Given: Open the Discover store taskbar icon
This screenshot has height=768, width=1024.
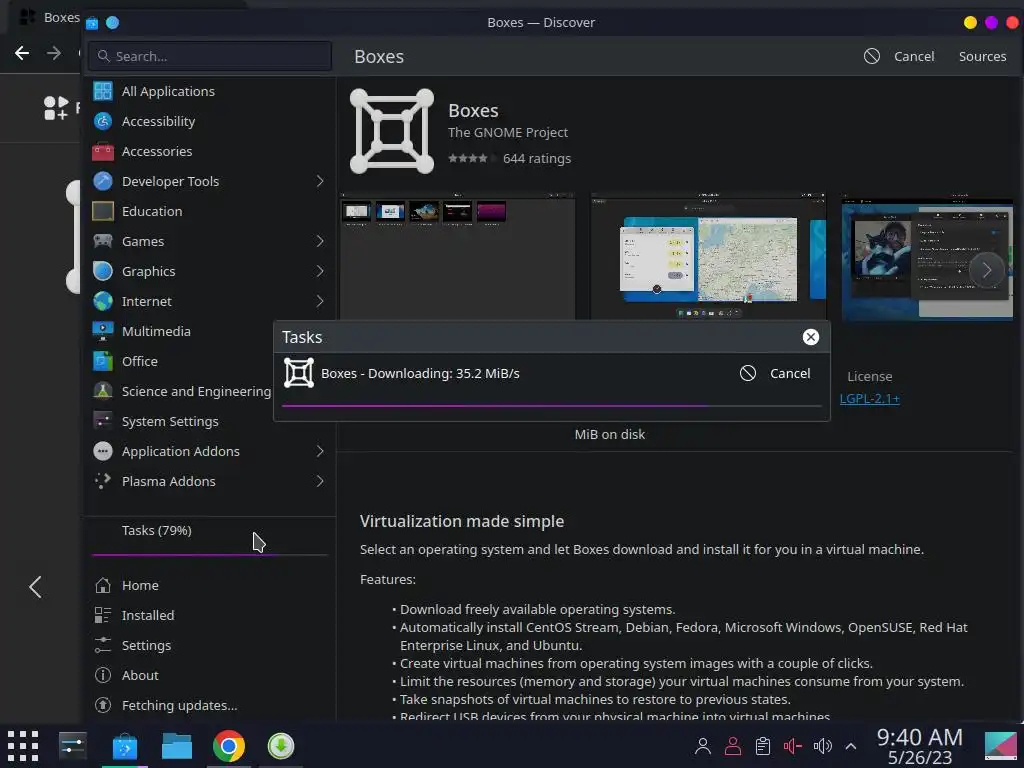Looking at the screenshot, I should [125, 746].
